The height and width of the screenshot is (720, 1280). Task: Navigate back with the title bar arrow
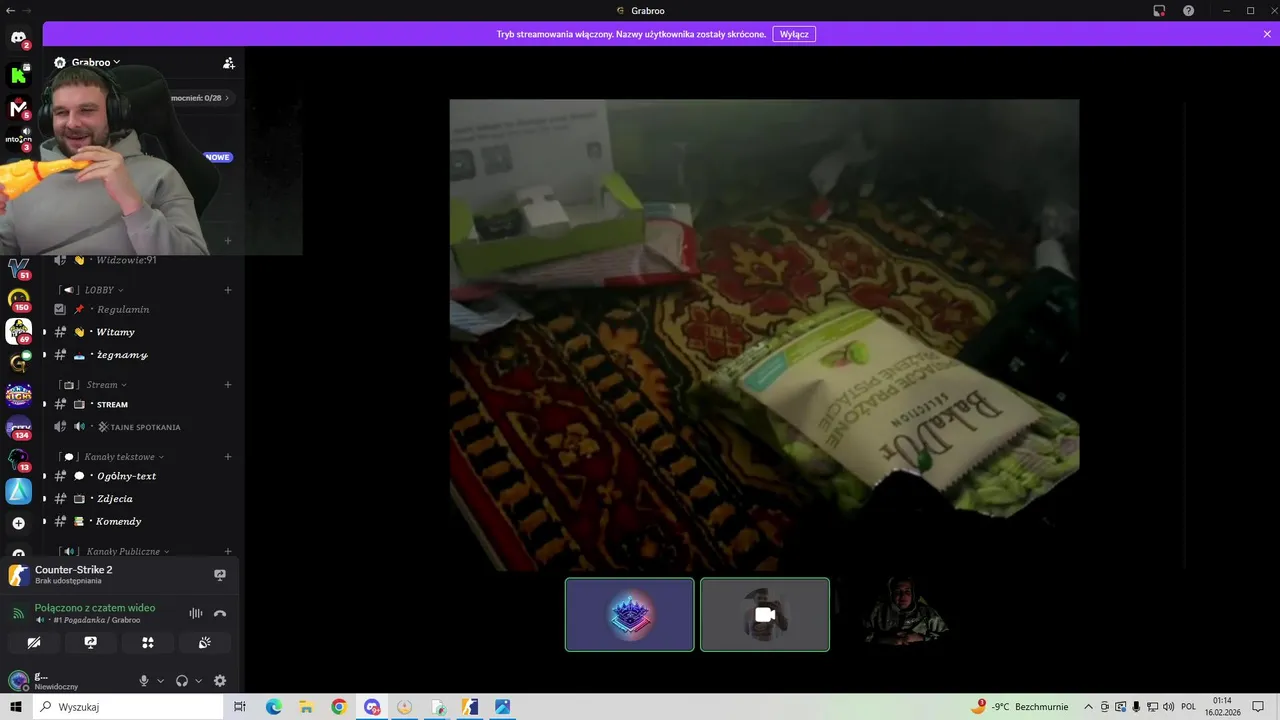tap(10, 10)
